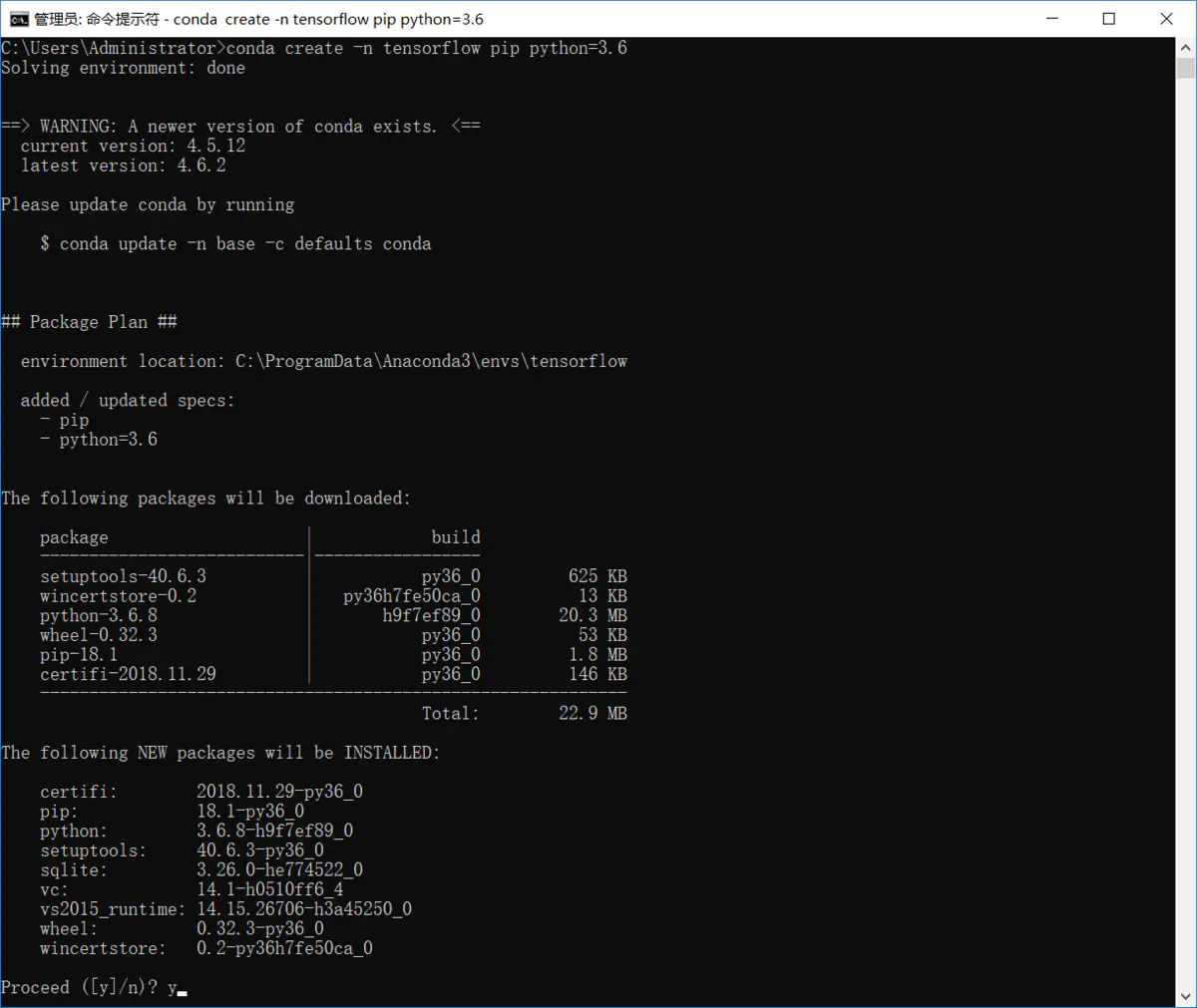Viewport: 1197px width, 1008px height.
Task: Click the '146 KB' size value
Action: [x=598, y=674]
